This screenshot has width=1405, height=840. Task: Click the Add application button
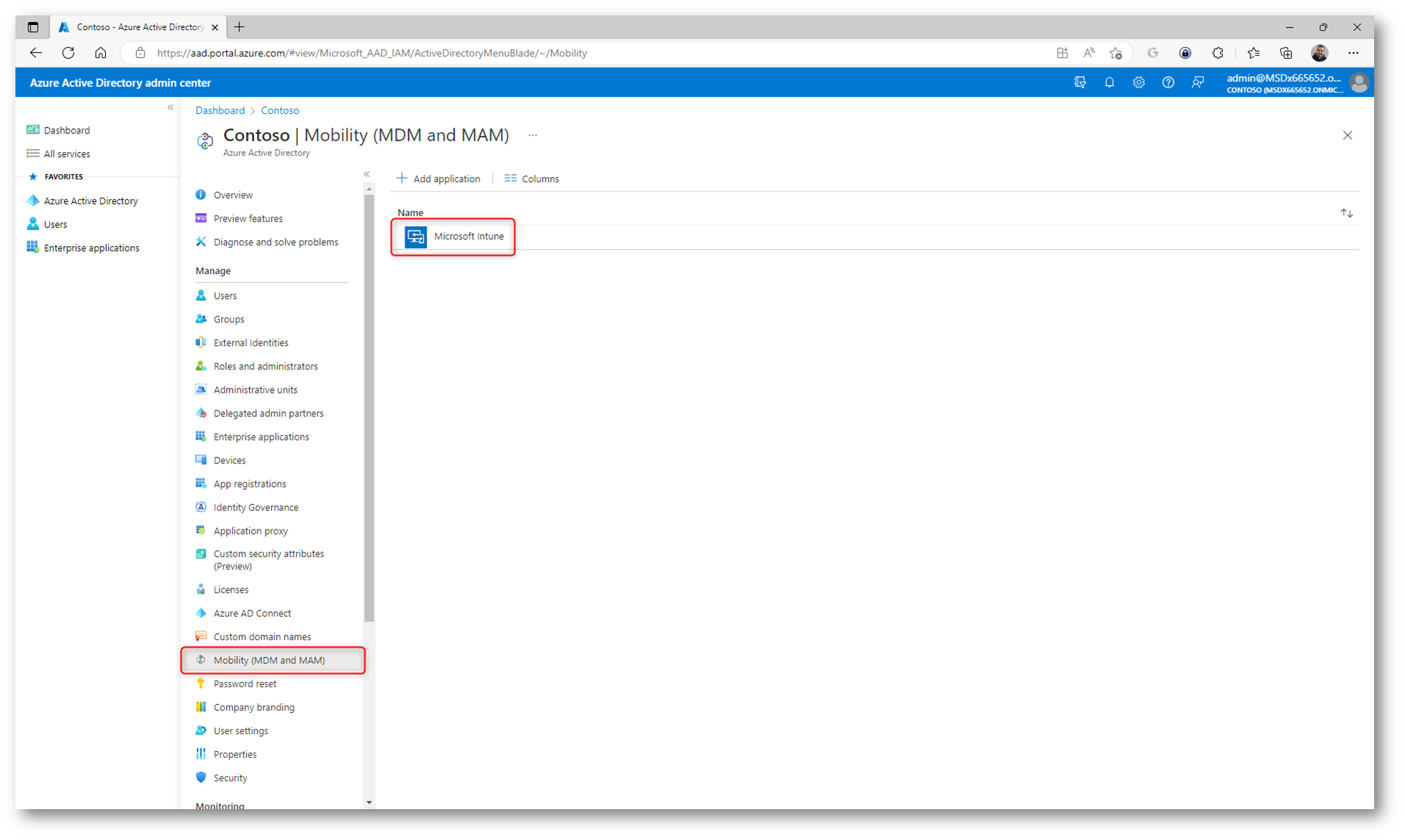438,178
